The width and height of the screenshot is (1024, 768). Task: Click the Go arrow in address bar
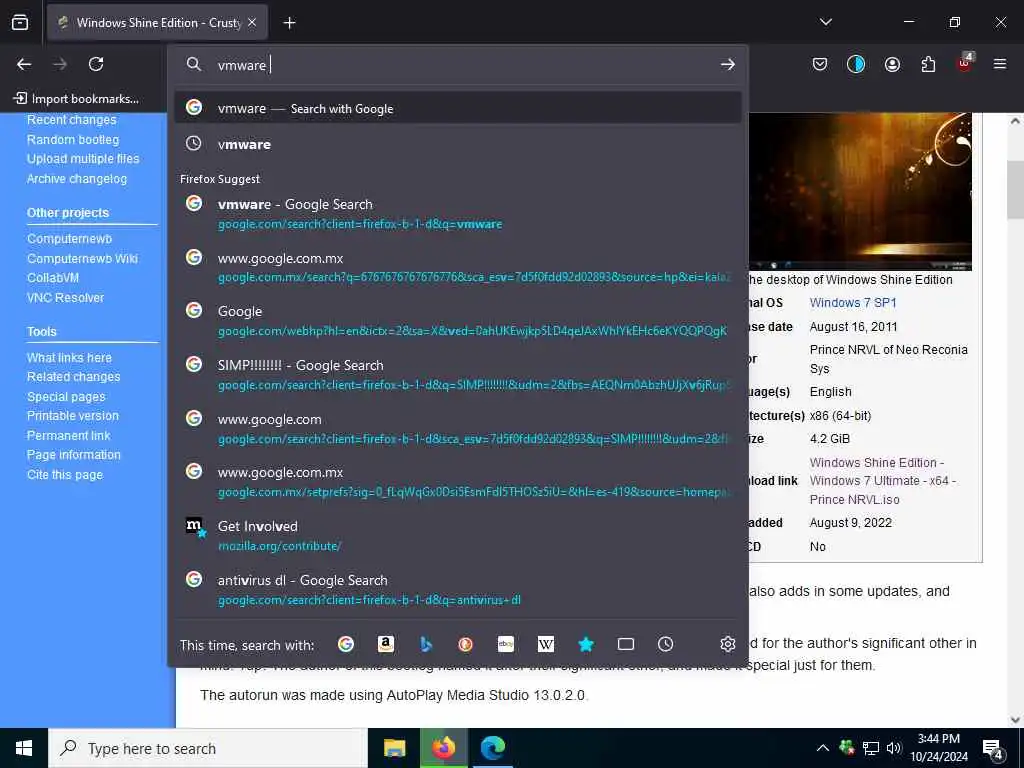(728, 64)
